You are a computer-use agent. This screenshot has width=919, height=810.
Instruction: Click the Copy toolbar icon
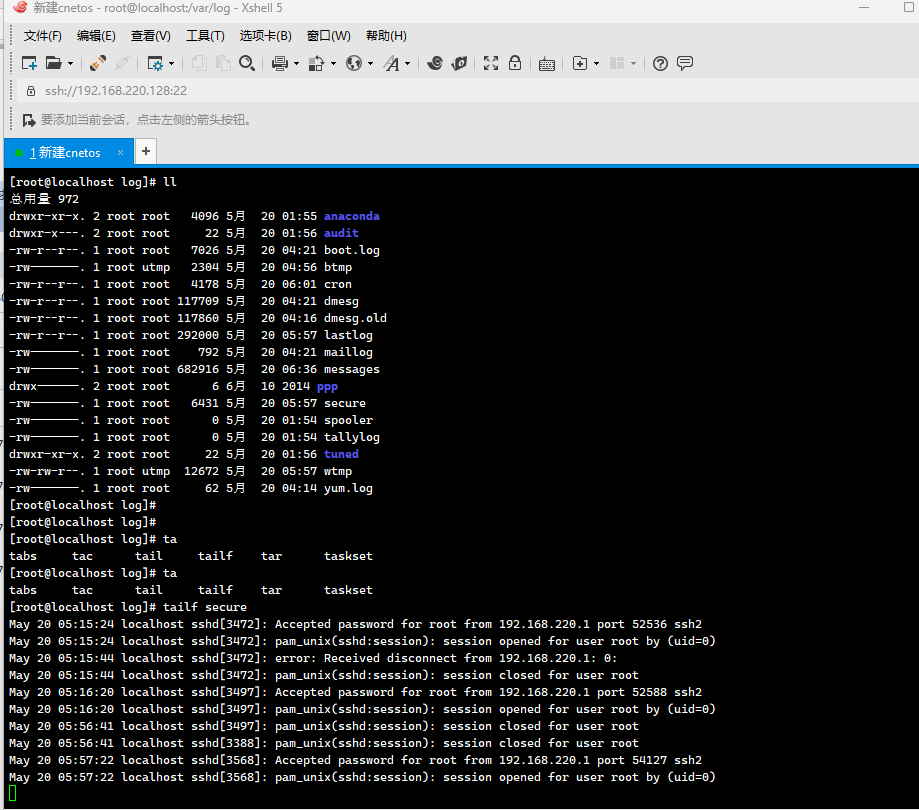(199, 63)
